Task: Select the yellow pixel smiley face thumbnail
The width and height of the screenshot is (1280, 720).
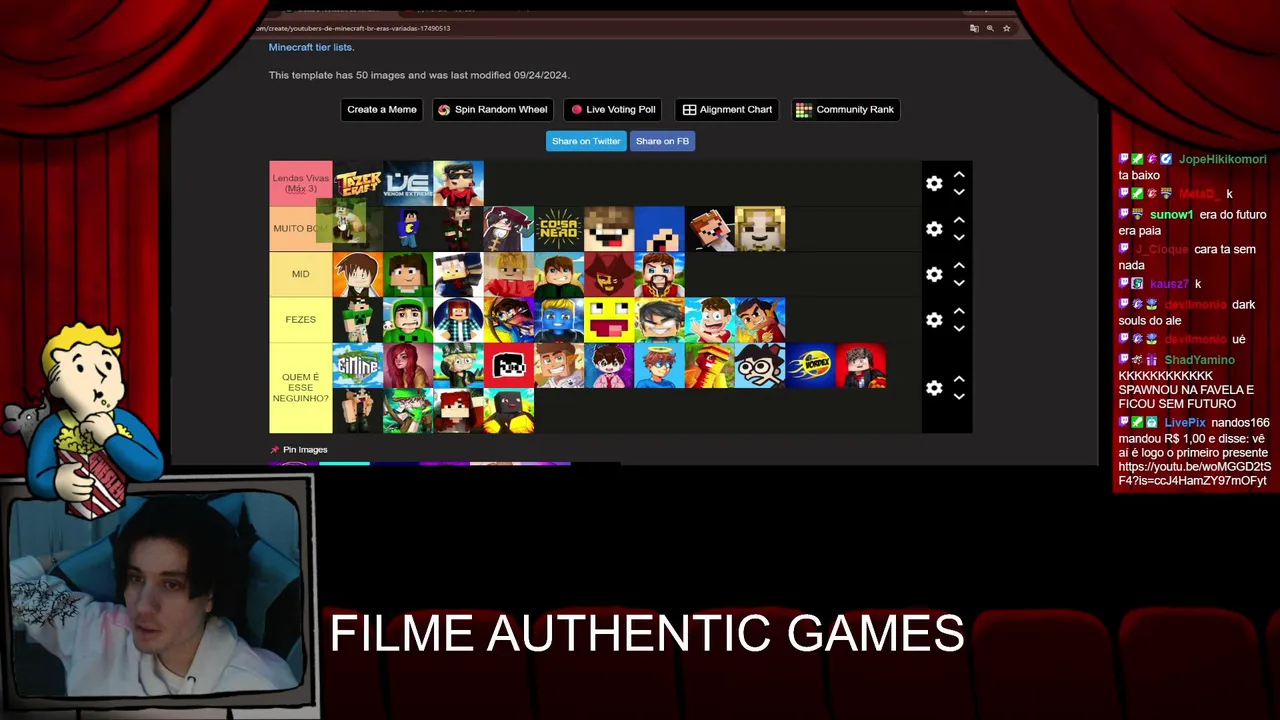Action: click(609, 320)
